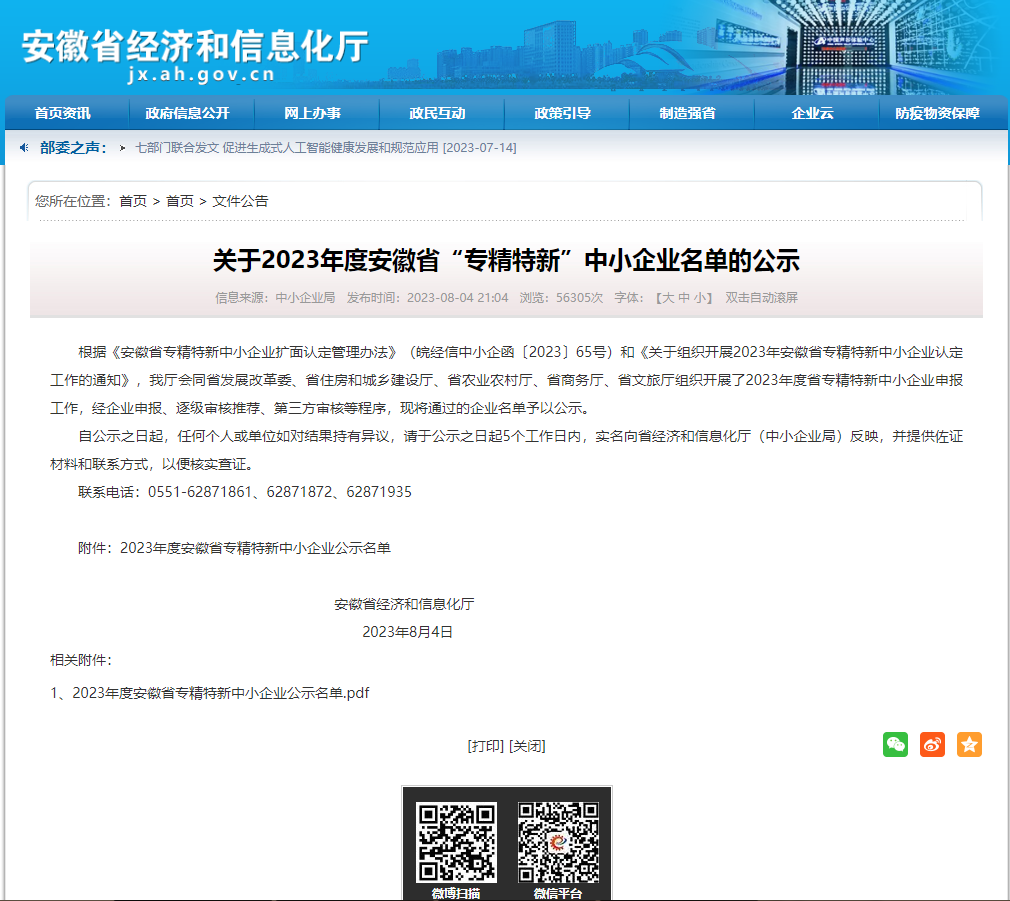Click 文件公告 in the breadcrumb

pos(240,201)
